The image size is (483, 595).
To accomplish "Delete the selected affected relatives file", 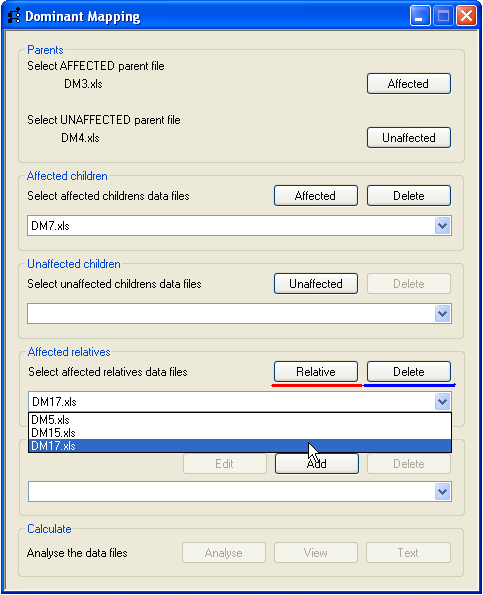I will coord(409,371).
